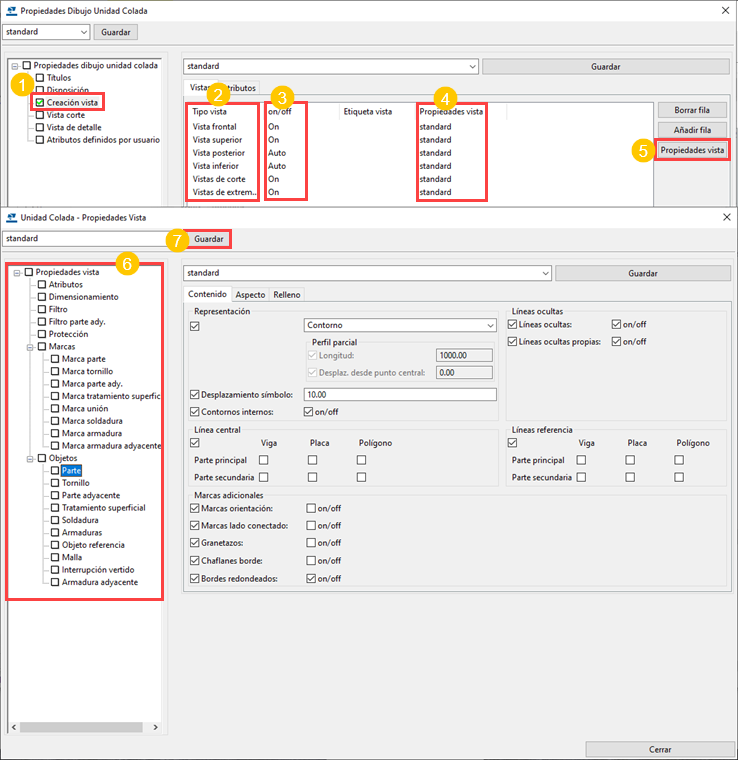
Task: Click Guardar beside top-left standard dropdown
Action: click(115, 32)
